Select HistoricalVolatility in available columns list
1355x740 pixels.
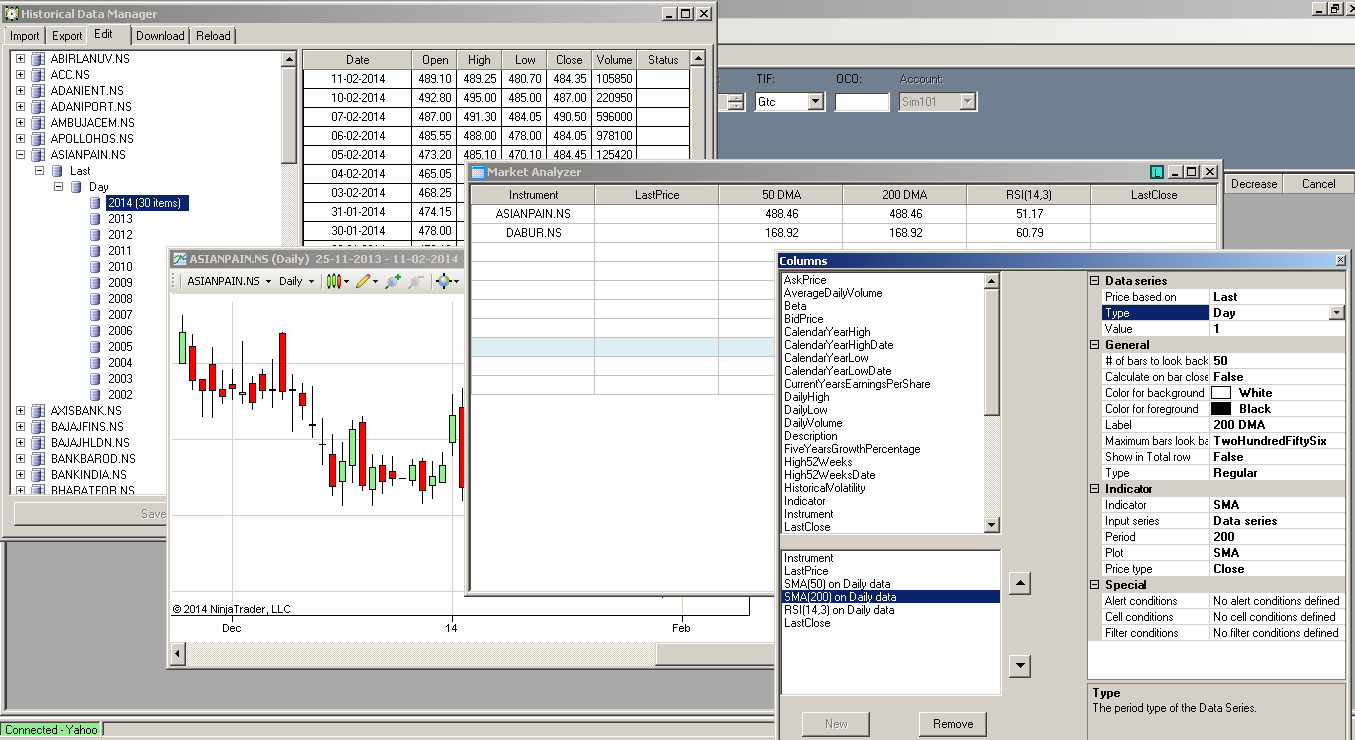(824, 488)
